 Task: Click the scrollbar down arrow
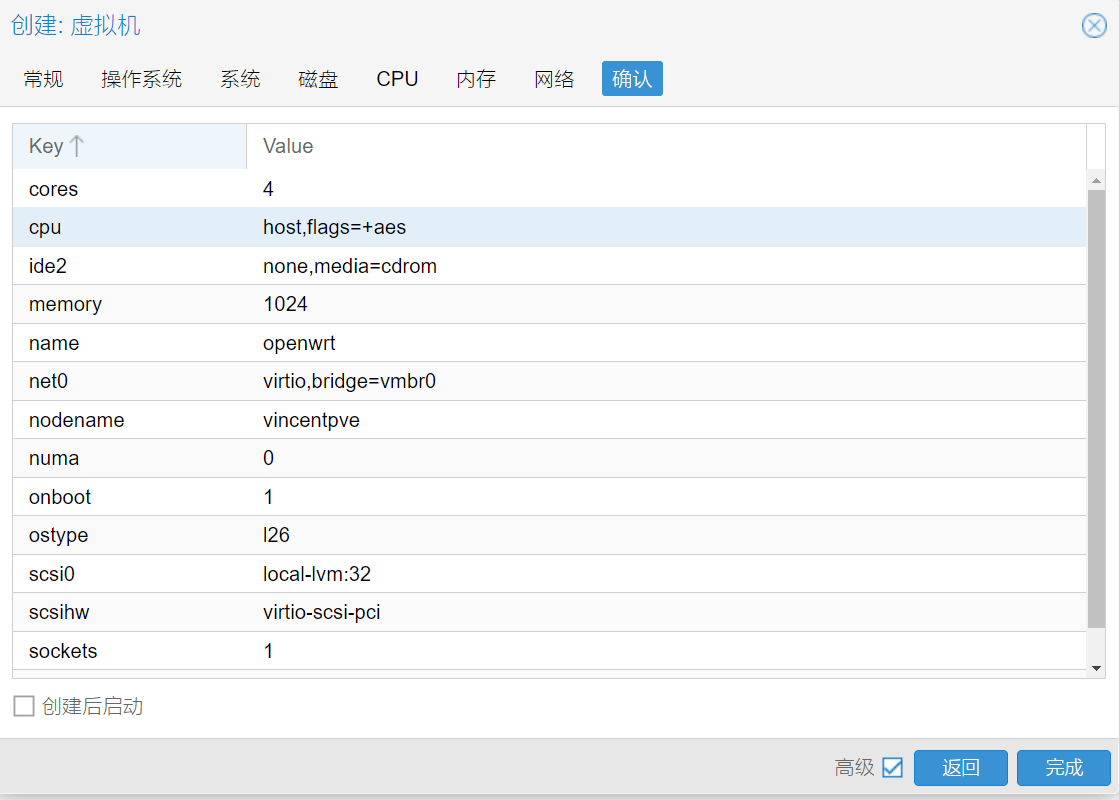(x=1096, y=668)
